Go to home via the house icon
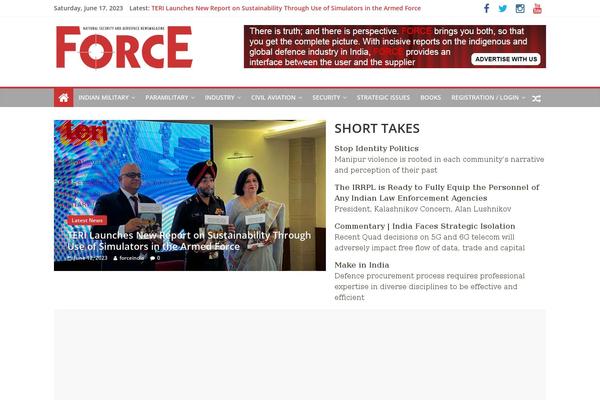Screen dimensions: 600x400 tap(64, 98)
